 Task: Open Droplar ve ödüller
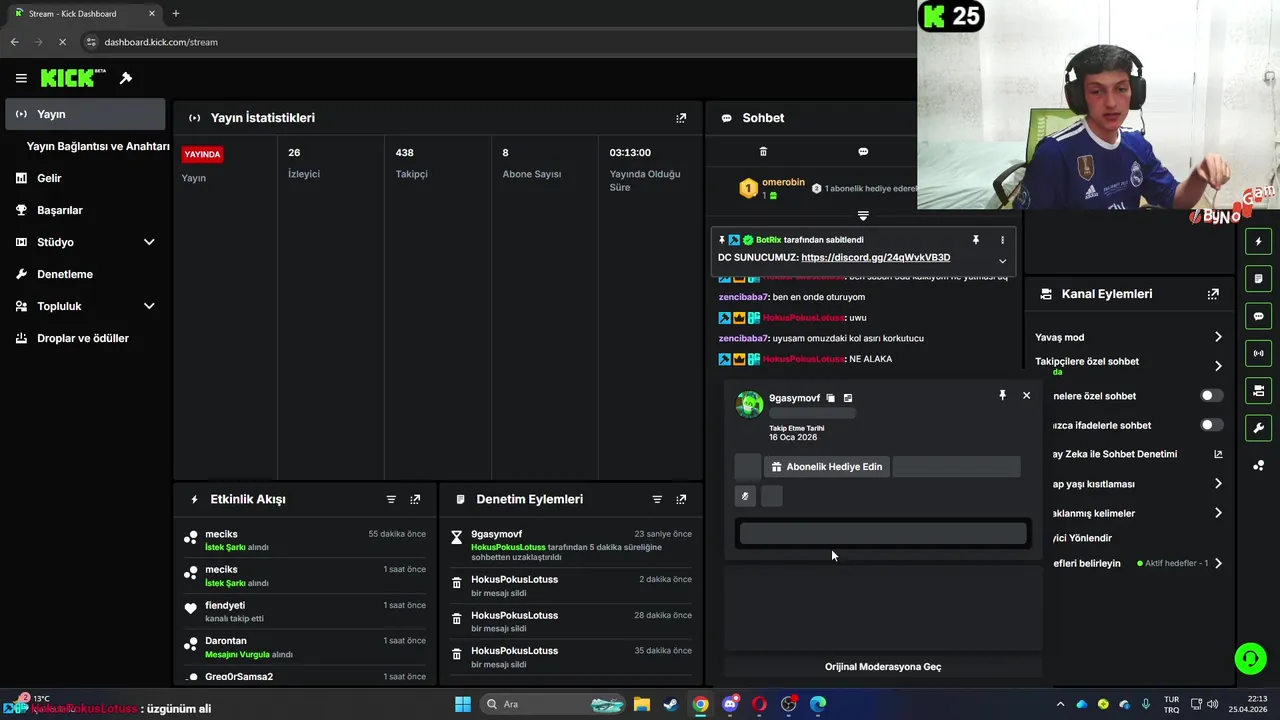pos(84,338)
